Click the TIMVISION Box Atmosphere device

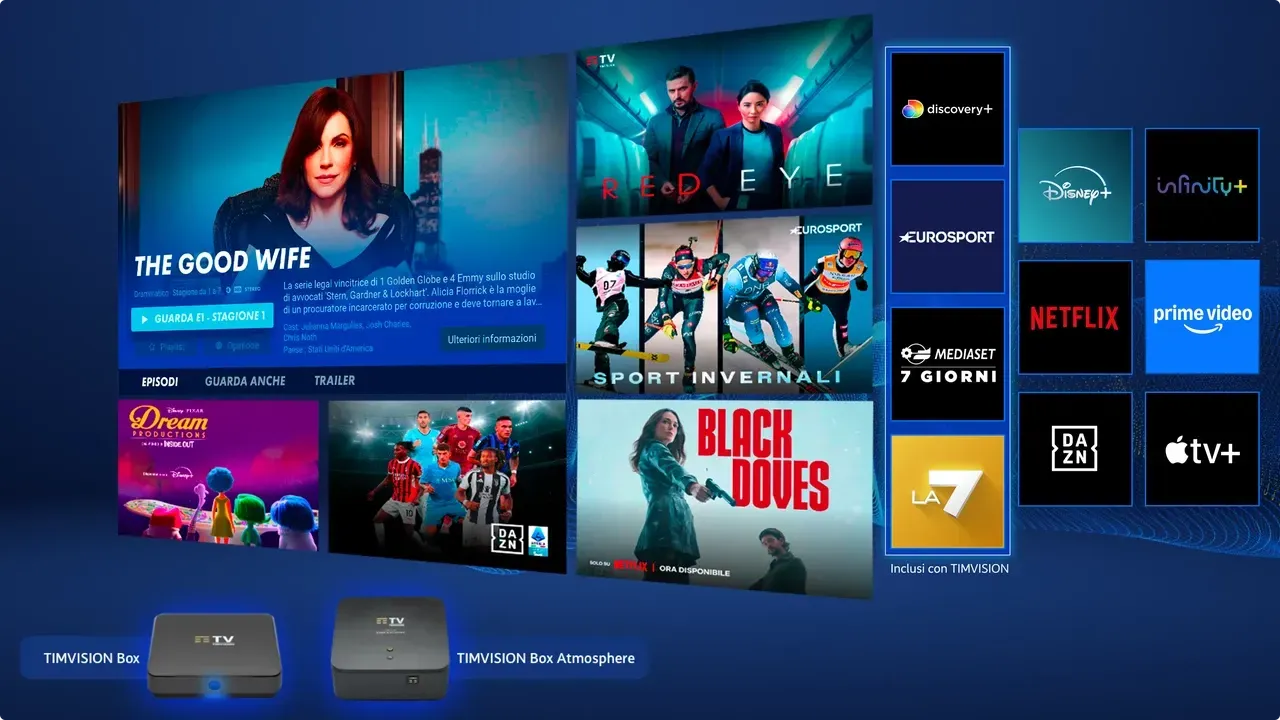389,649
